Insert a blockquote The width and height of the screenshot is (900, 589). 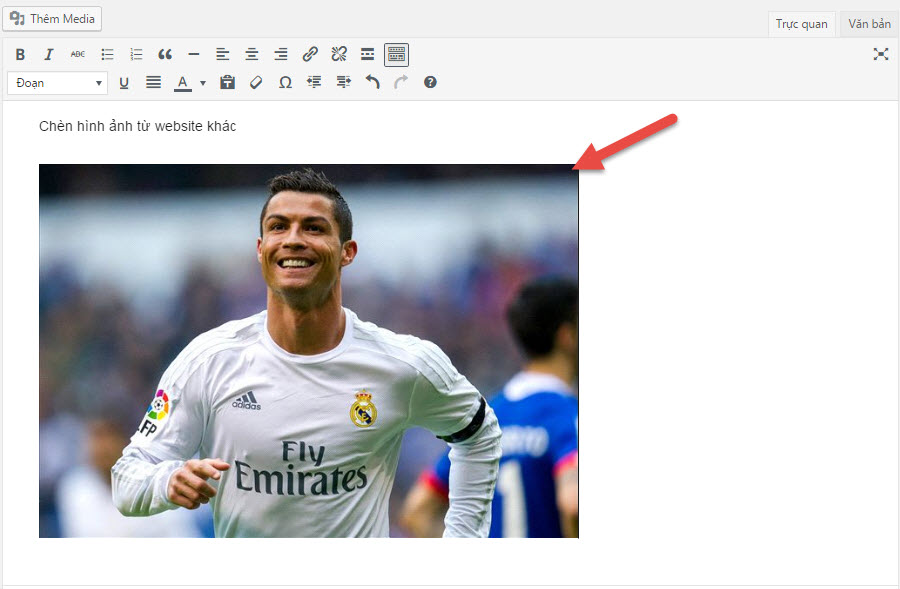coord(165,54)
